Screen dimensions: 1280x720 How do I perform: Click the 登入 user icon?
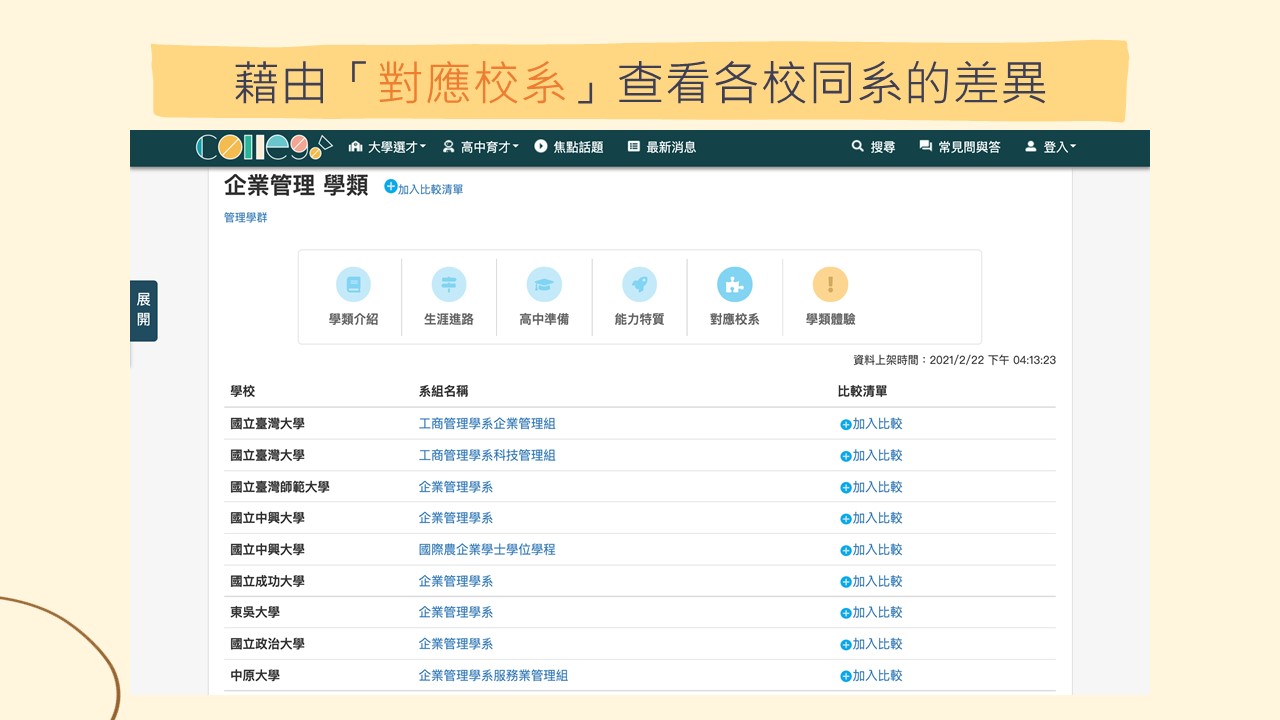point(1031,146)
